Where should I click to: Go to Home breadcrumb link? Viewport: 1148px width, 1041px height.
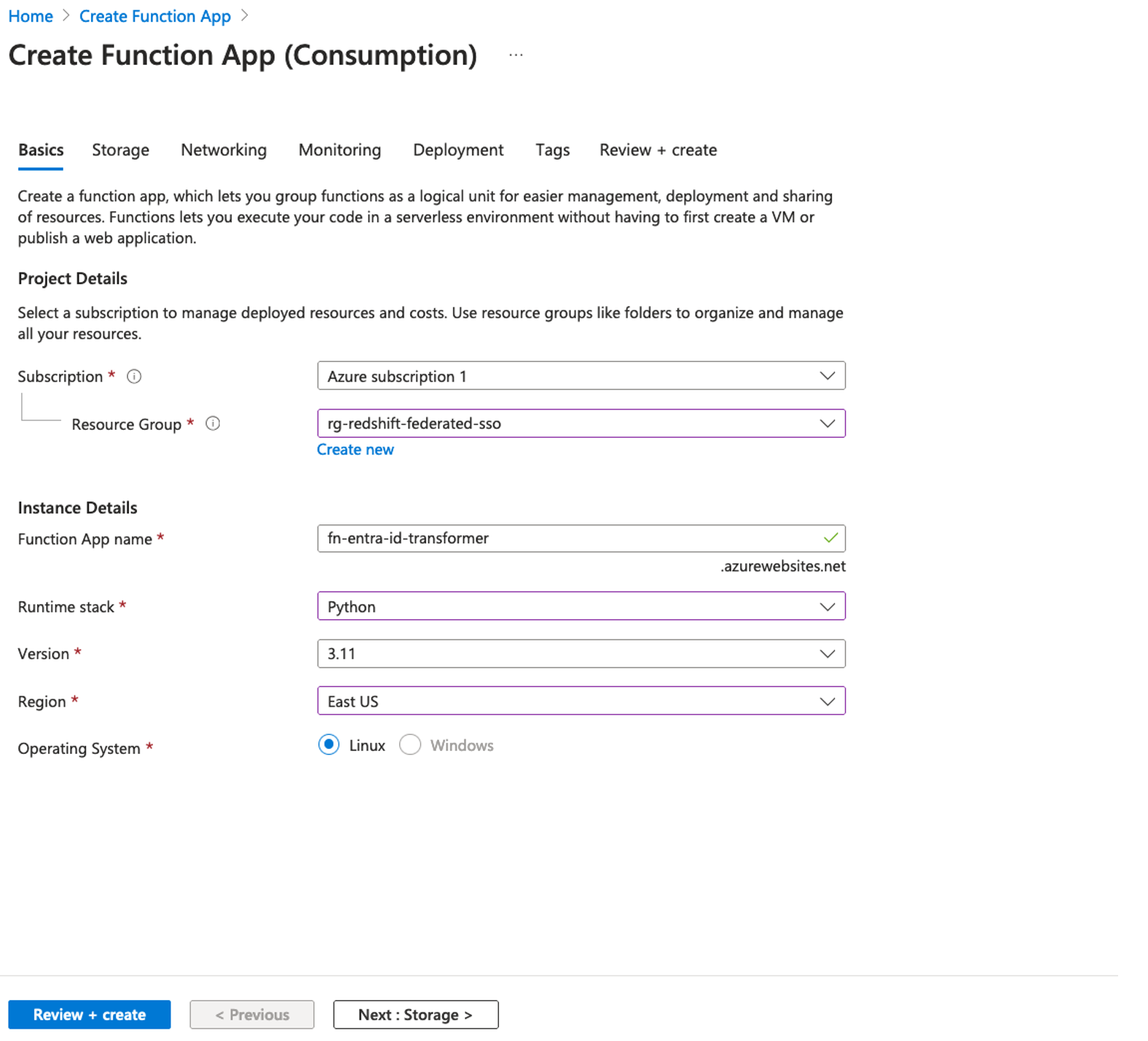[31, 16]
